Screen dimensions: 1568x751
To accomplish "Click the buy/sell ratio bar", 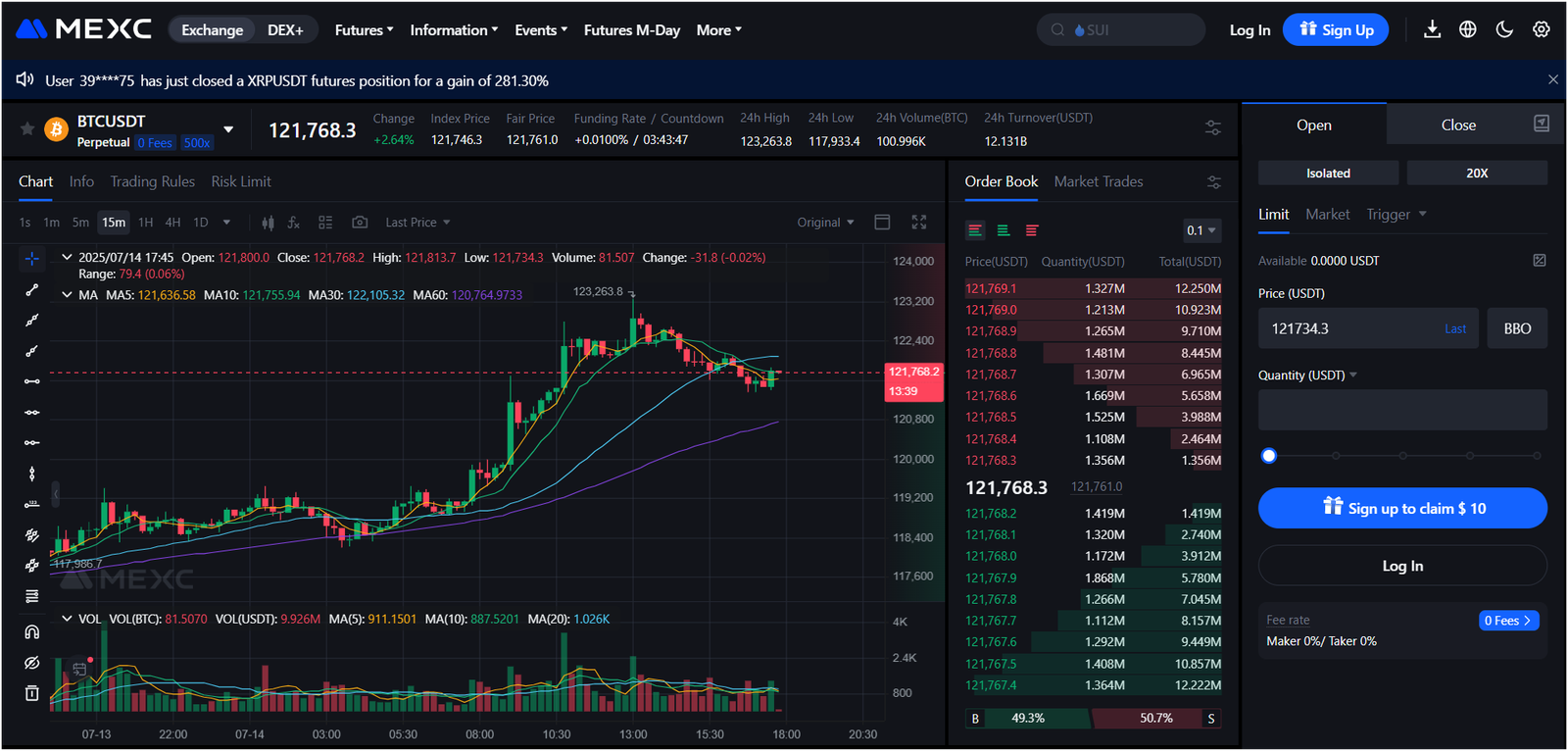I will coord(1093,719).
